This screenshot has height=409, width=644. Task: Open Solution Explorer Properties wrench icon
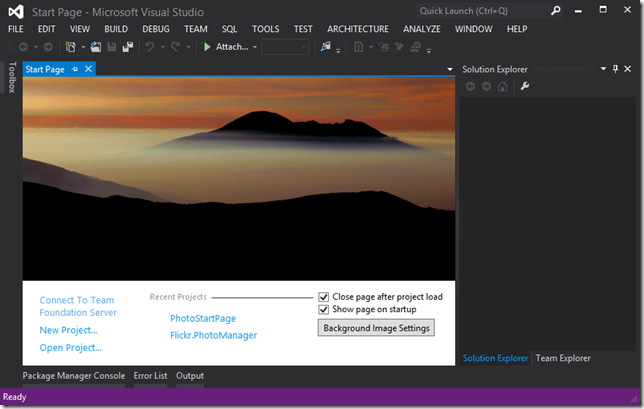coord(524,86)
